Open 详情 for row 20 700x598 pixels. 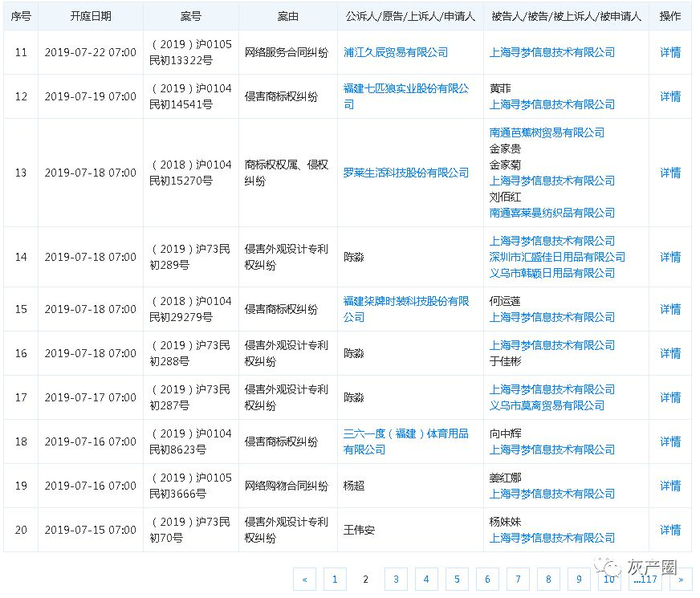pyautogui.click(x=670, y=530)
